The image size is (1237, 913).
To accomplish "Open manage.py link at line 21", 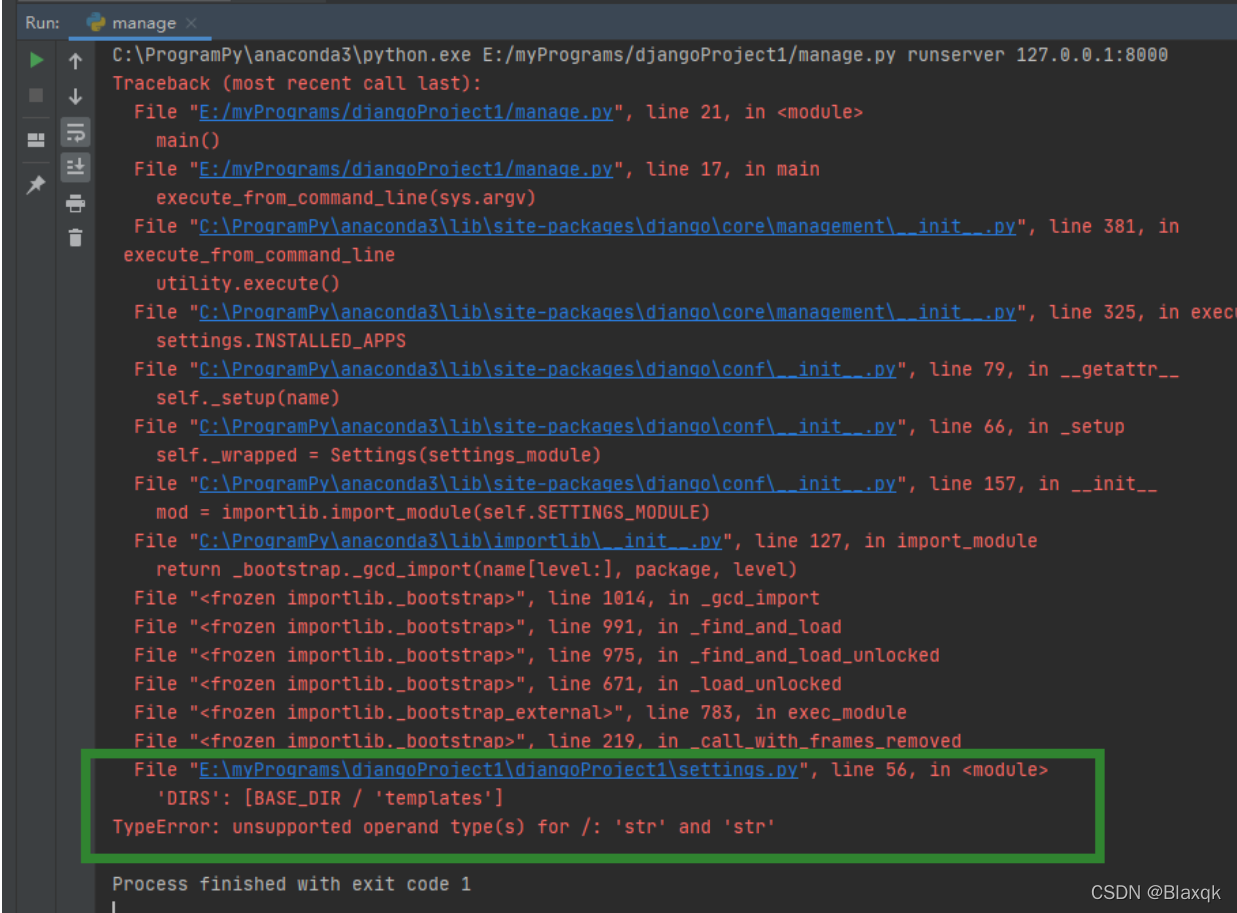I will 406,112.
